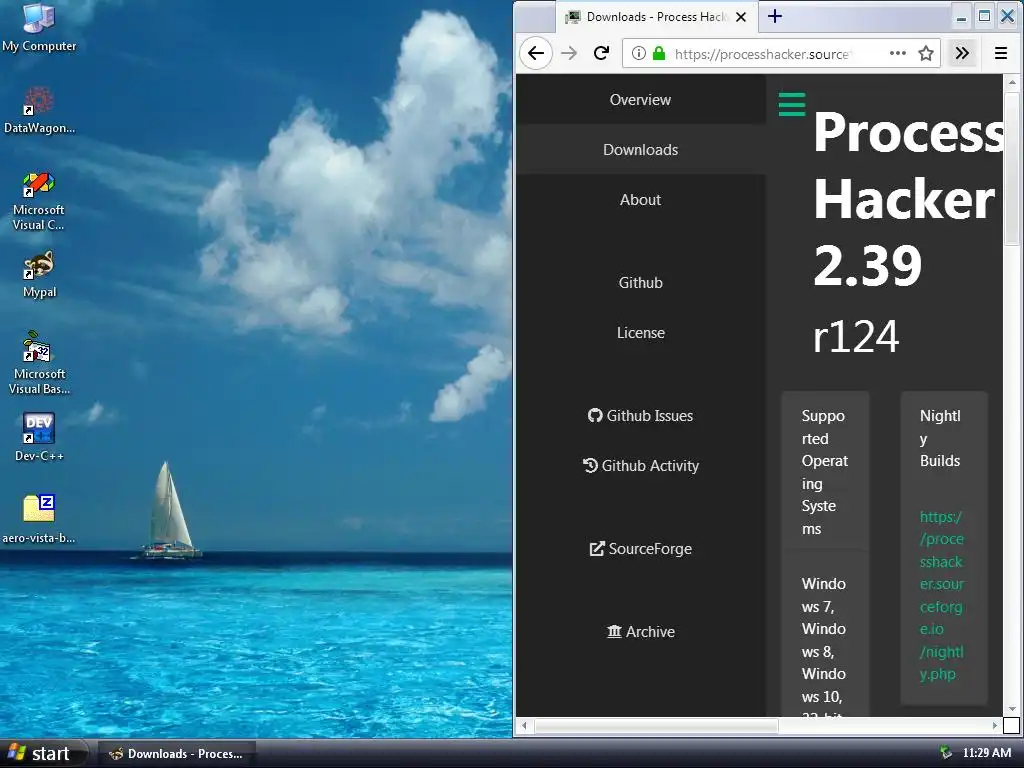Click the vertical scrollbar thumb
The width and height of the screenshot is (1024, 768).
coord(1012,168)
